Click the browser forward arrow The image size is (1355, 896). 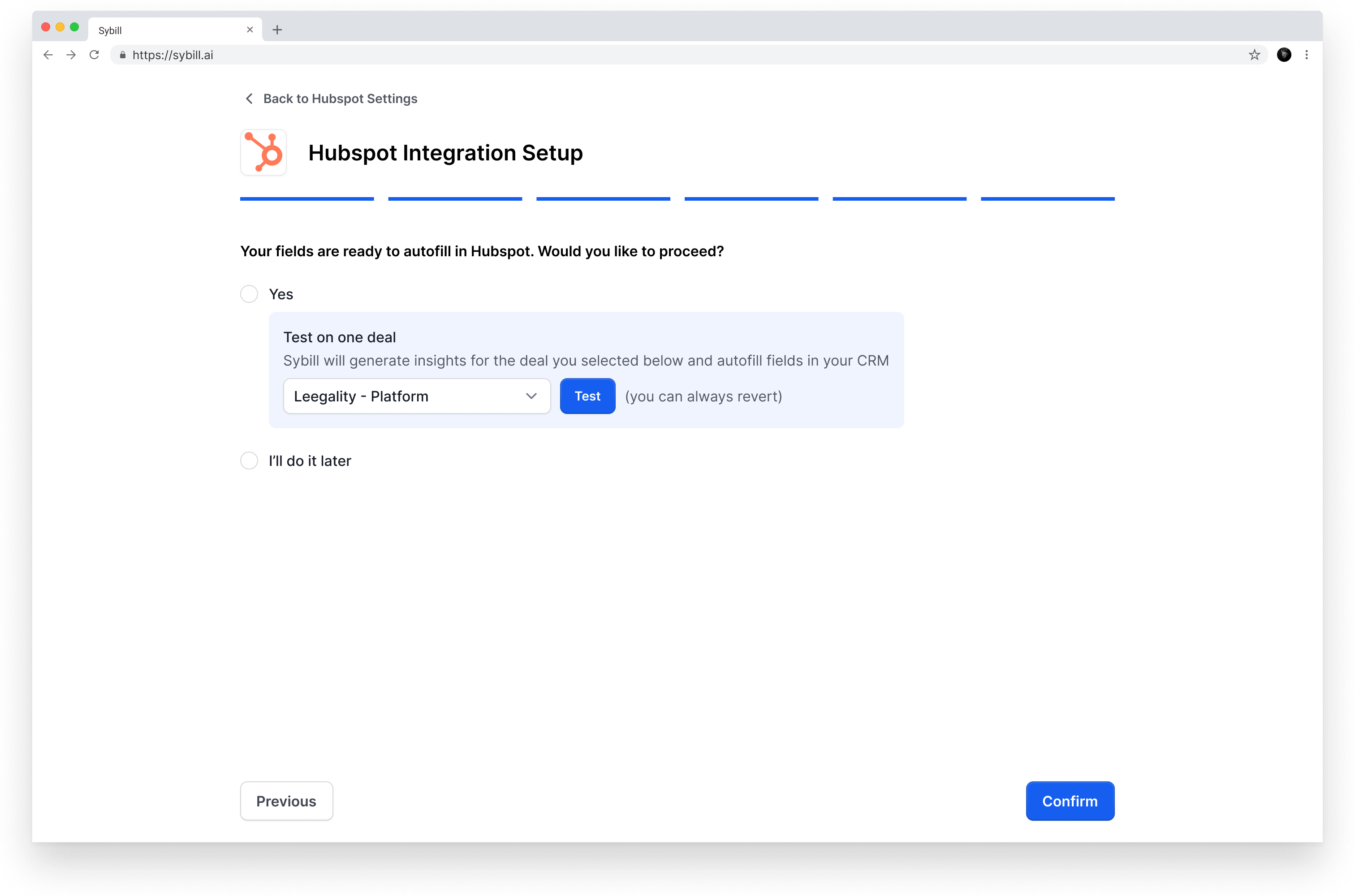(x=71, y=55)
